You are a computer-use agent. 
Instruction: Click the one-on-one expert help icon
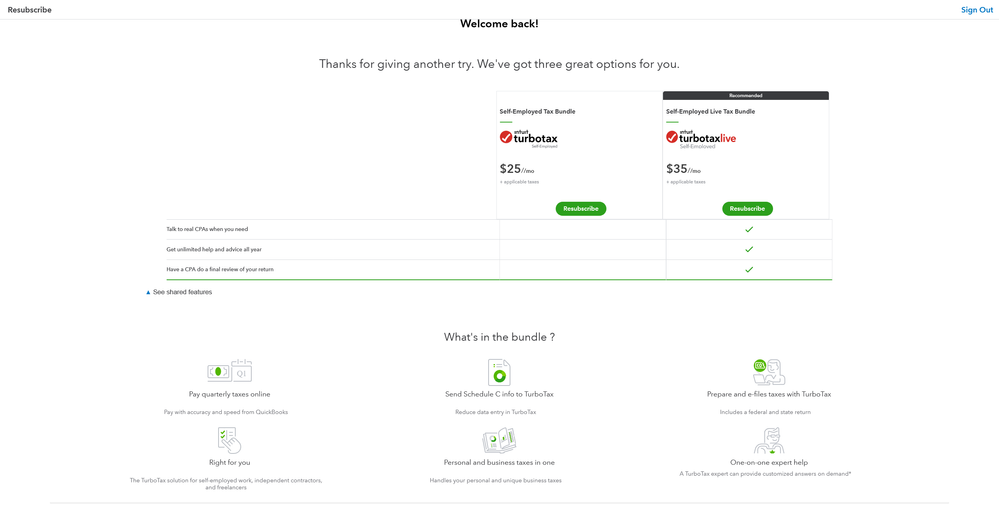pos(768,440)
